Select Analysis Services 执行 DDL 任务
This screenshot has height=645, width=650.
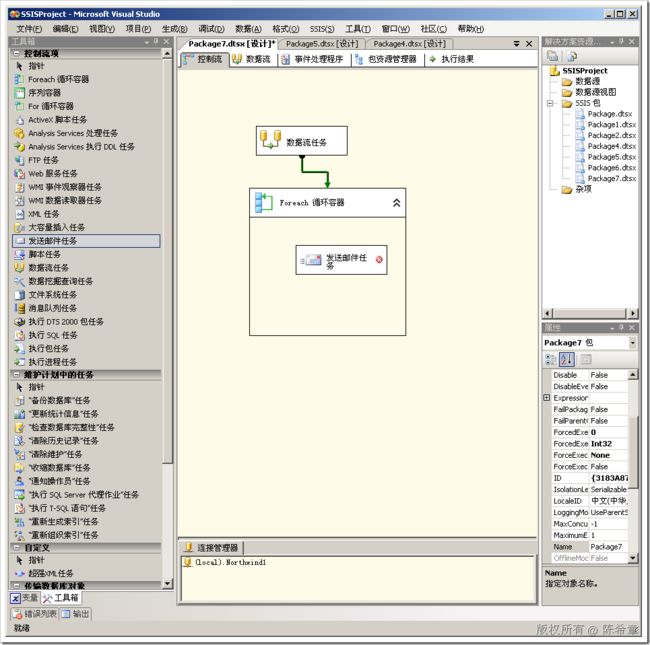(x=86, y=146)
